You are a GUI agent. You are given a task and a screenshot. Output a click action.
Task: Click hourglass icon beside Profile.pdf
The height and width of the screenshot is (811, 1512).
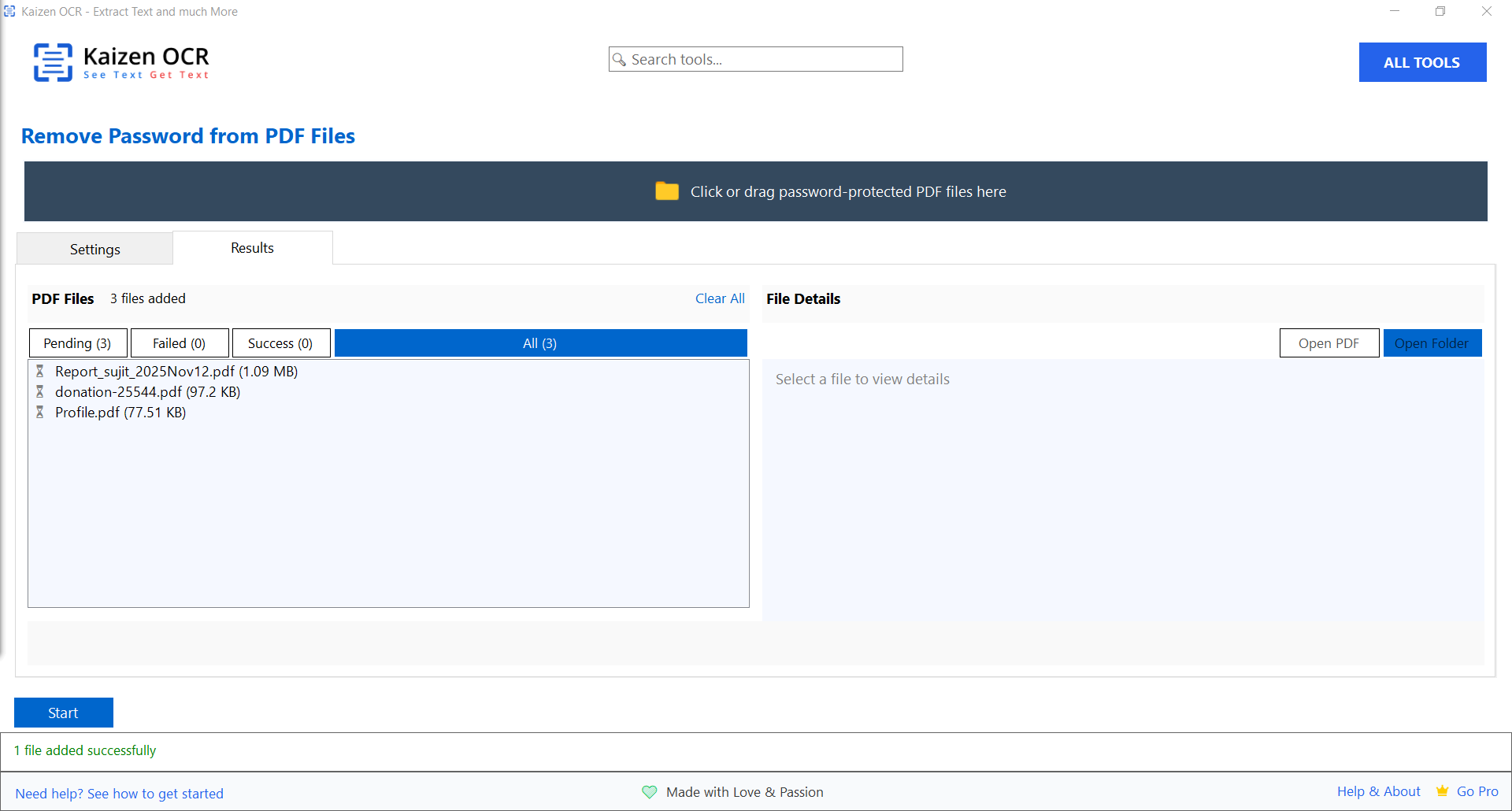pyautogui.click(x=40, y=413)
